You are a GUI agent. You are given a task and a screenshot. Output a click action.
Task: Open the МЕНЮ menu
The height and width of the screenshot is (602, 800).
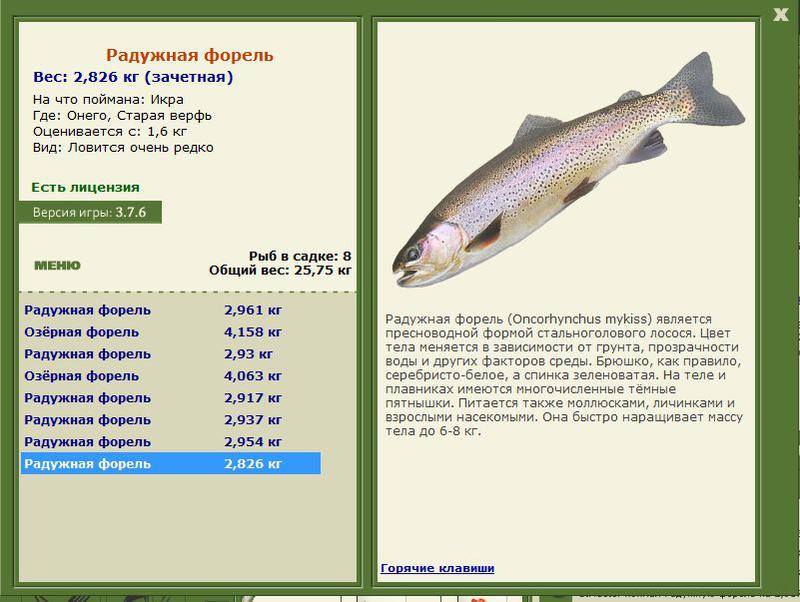point(57,265)
